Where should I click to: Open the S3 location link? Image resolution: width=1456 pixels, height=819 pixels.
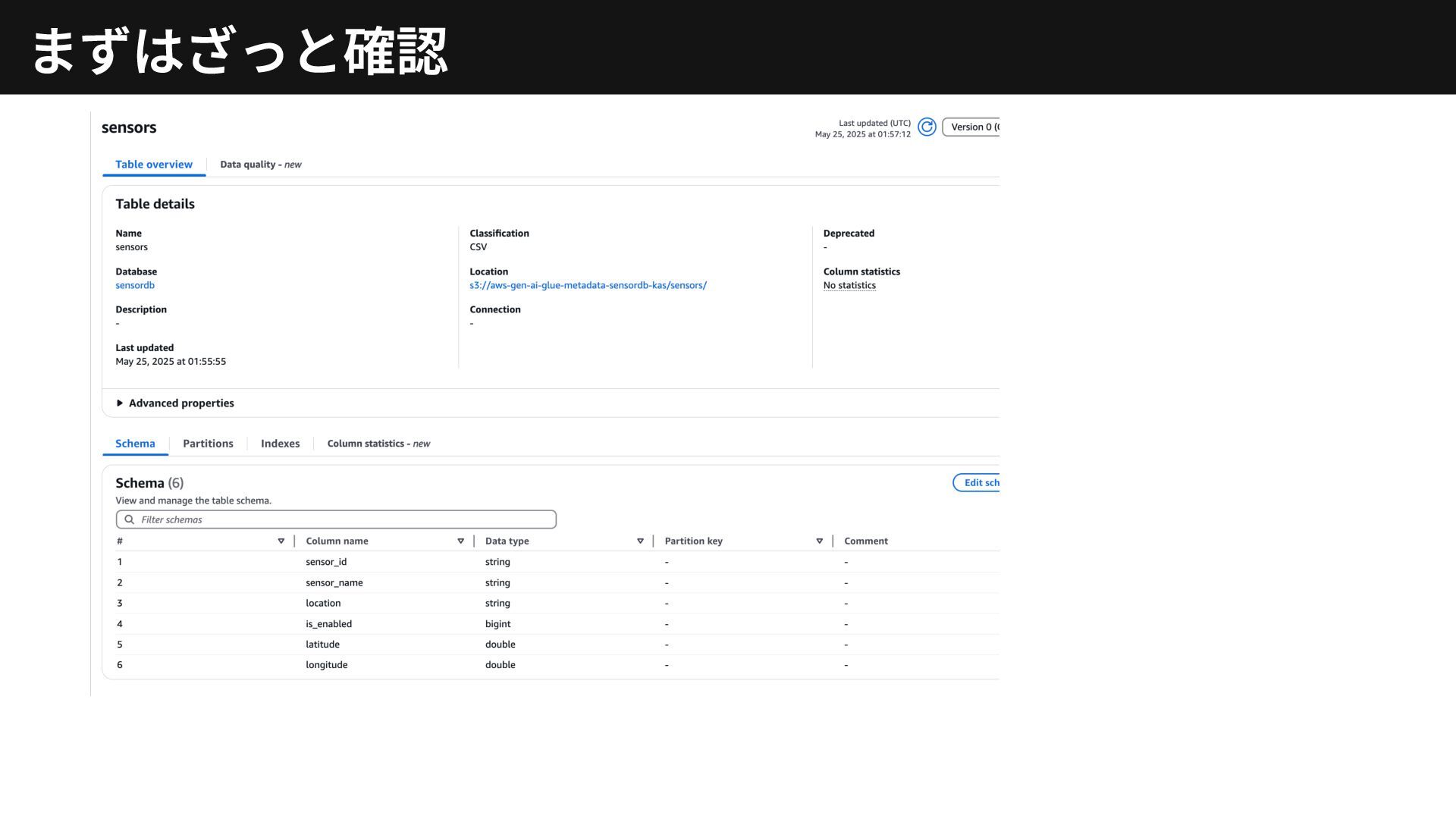[x=588, y=286]
